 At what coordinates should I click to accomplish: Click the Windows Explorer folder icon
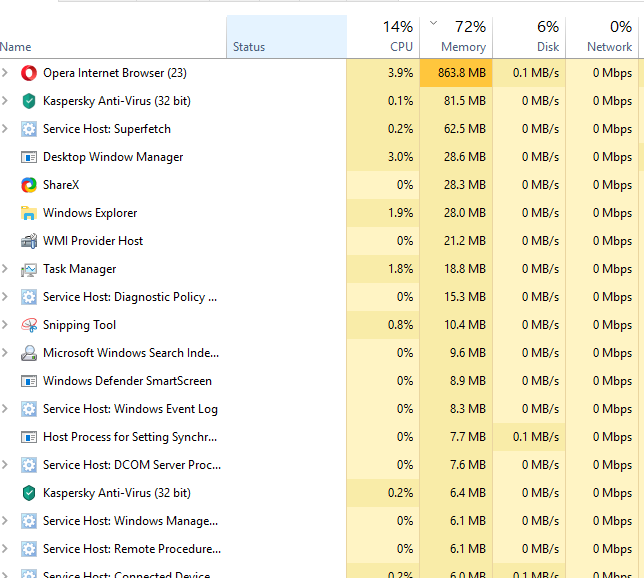pyautogui.click(x=29, y=213)
